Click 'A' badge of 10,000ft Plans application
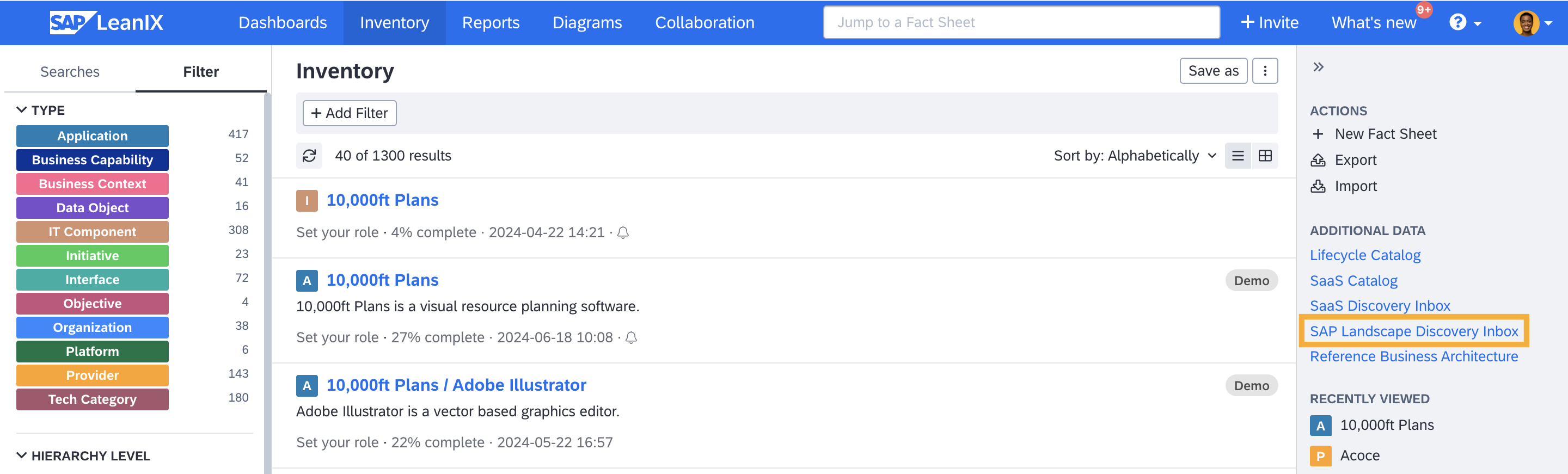This screenshot has width=1568, height=474. click(x=307, y=280)
